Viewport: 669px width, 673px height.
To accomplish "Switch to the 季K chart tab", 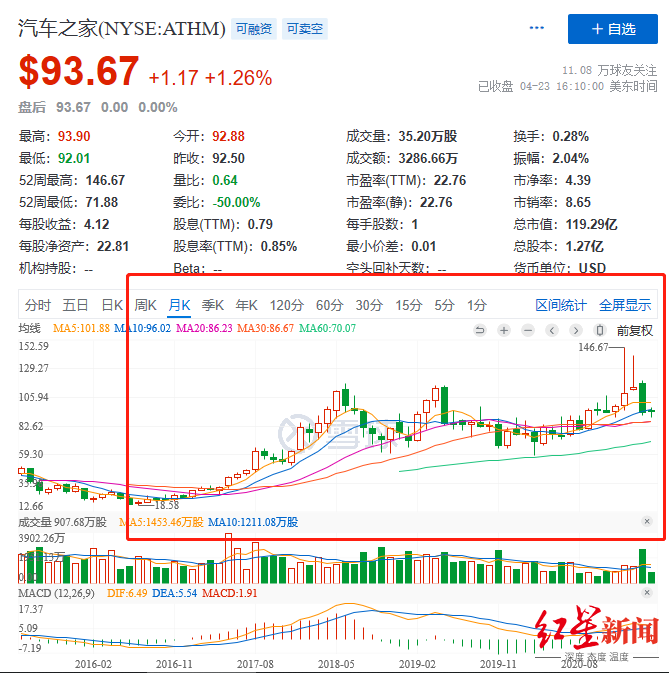I will click(x=213, y=305).
